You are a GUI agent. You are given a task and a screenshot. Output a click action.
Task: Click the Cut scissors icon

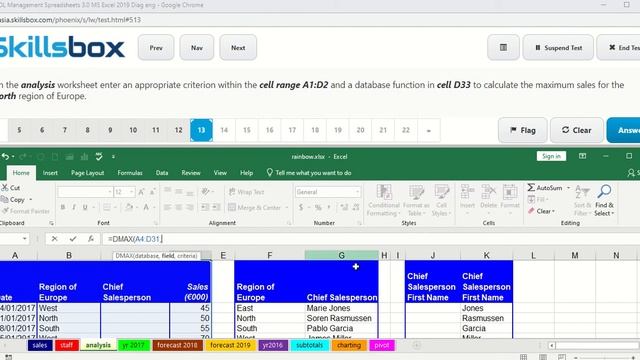5,188
